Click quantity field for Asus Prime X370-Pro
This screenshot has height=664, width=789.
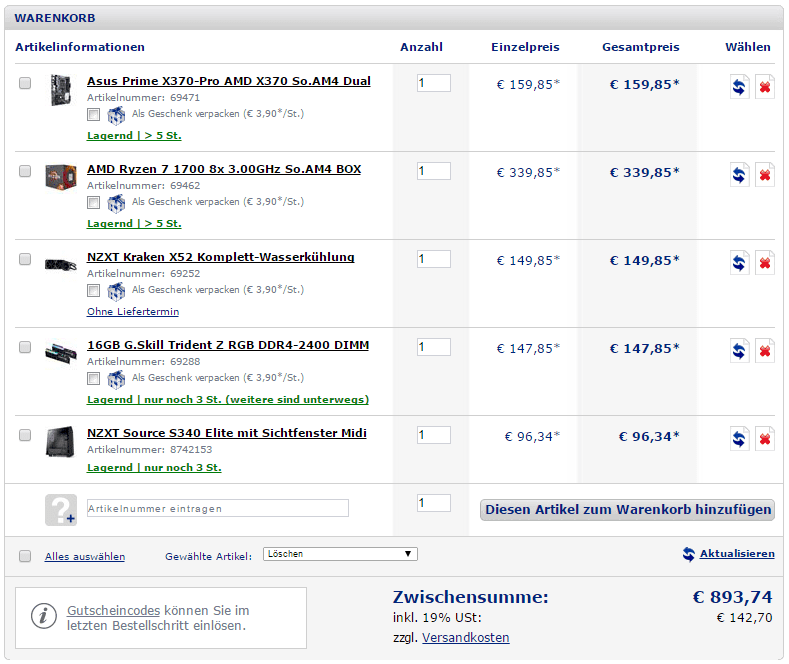pyautogui.click(x=433, y=83)
